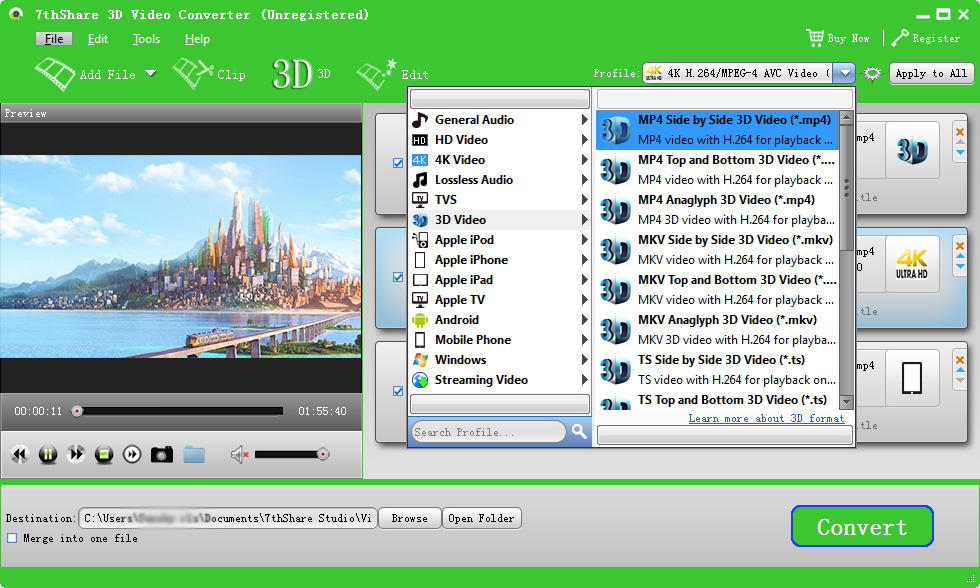Click the Destination path field
980x588 pixels.
point(228,518)
